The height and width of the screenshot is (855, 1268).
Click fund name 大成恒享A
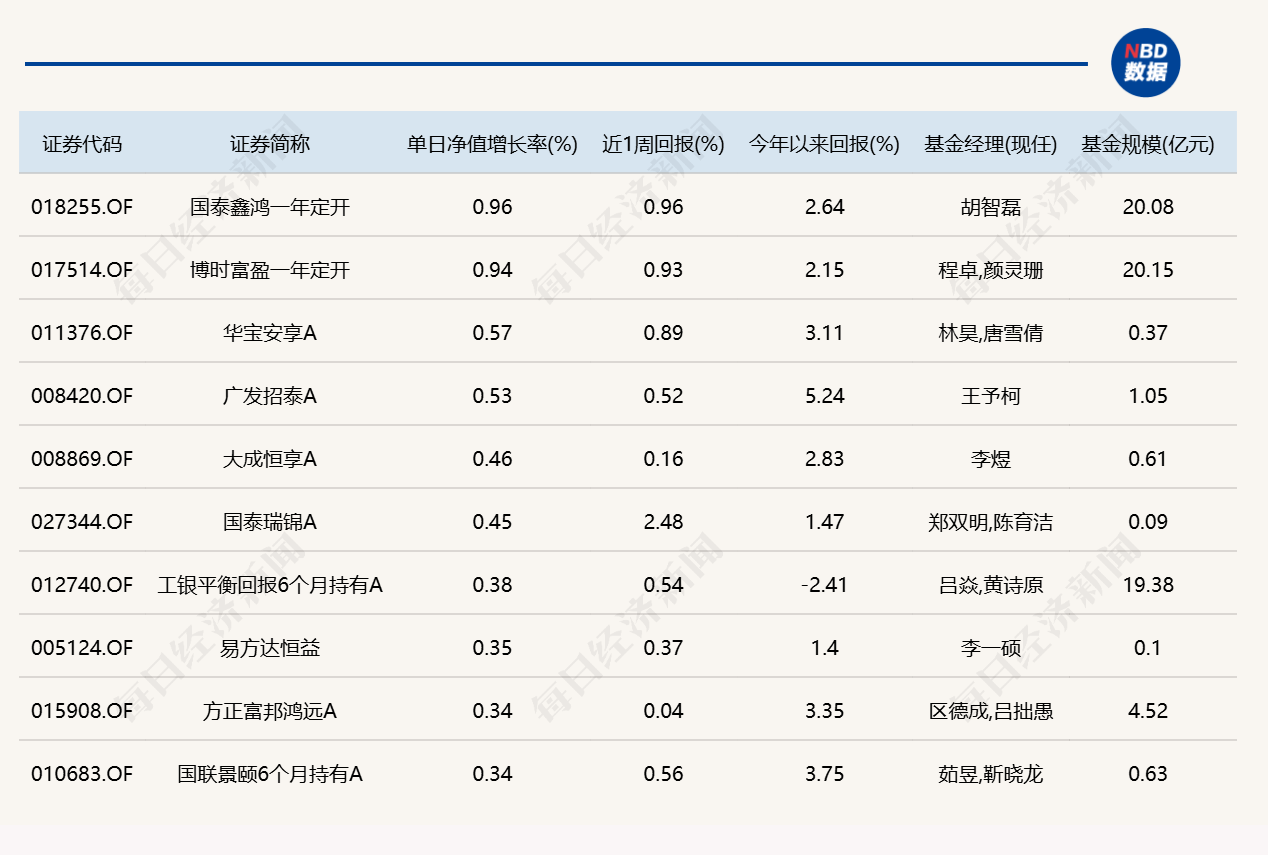[270, 459]
